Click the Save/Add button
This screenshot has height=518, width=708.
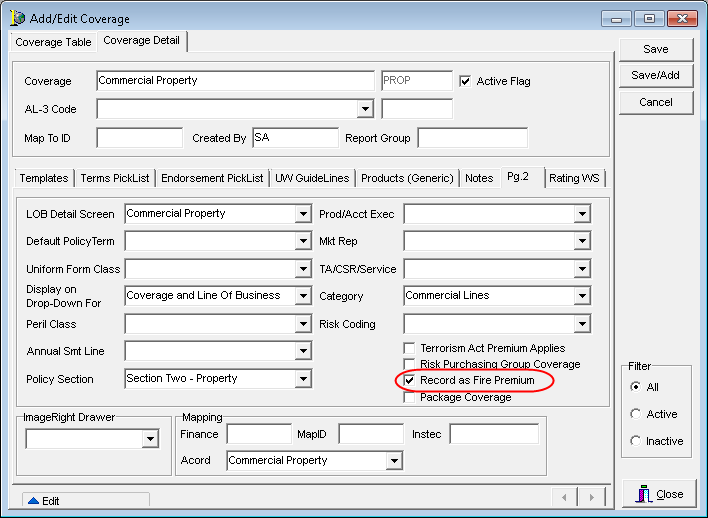(656, 75)
